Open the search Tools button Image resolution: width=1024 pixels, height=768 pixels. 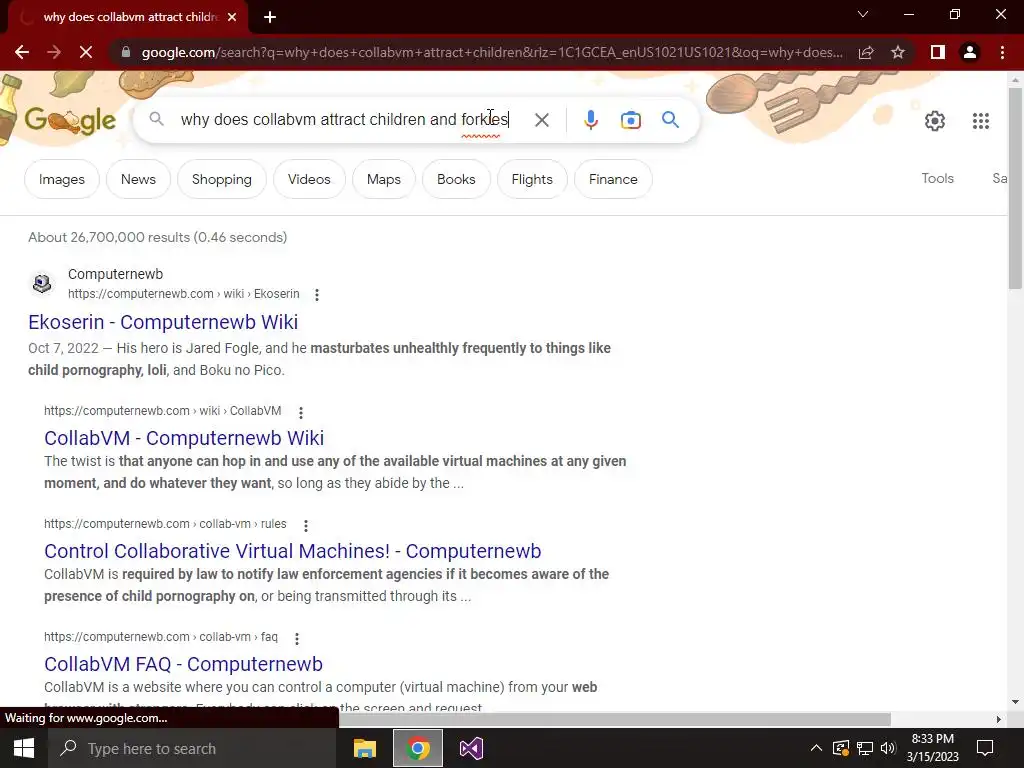point(937,178)
